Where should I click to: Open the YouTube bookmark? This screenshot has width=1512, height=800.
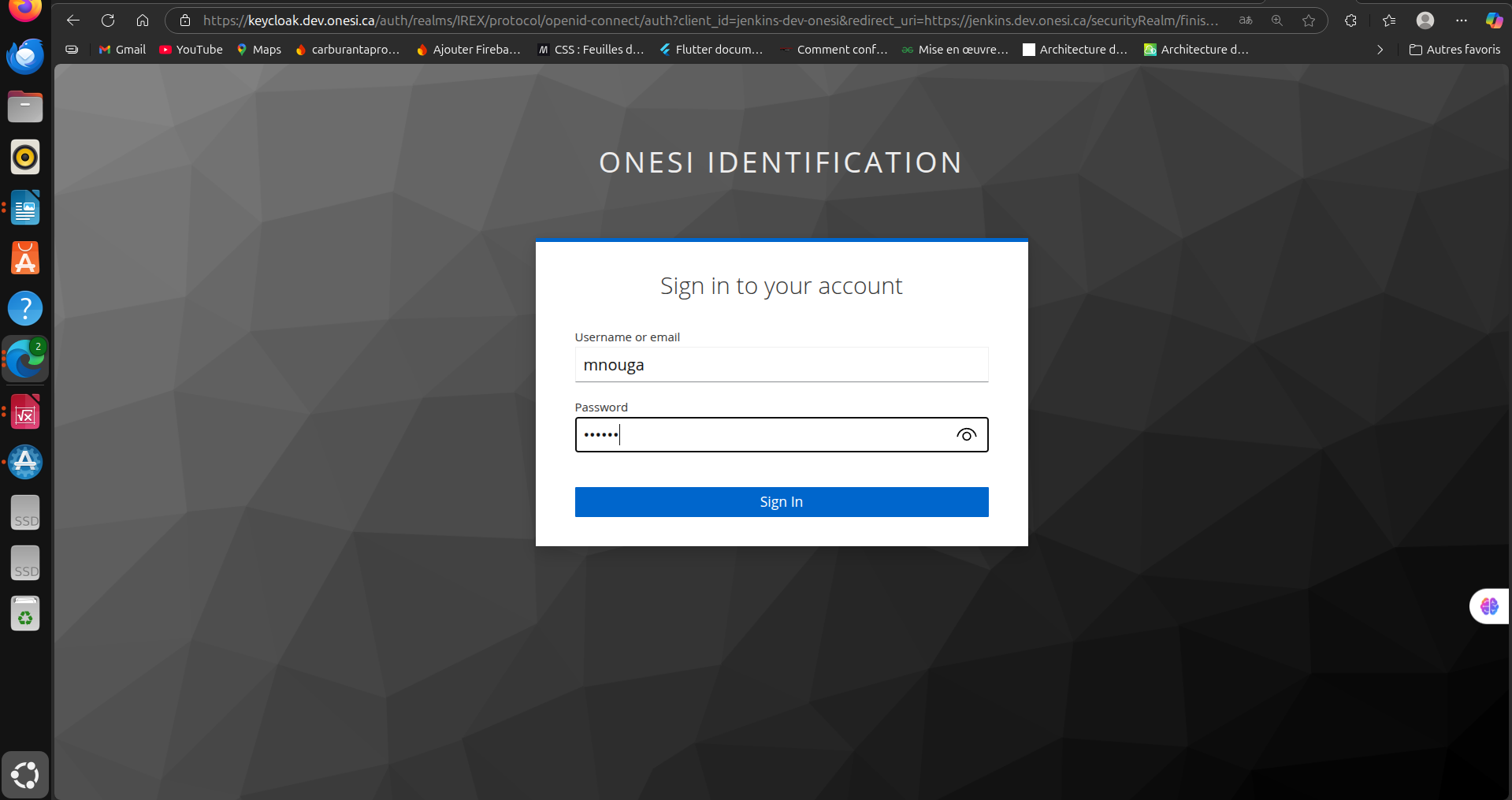pyautogui.click(x=191, y=50)
